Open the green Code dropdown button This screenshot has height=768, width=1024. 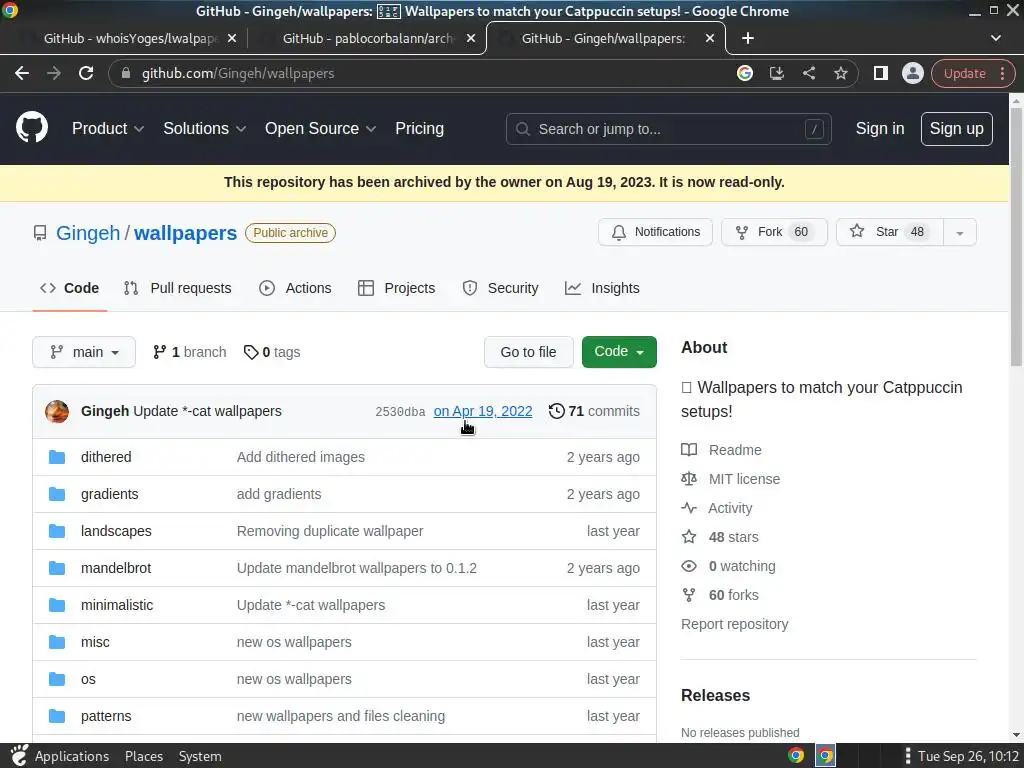[x=619, y=351]
